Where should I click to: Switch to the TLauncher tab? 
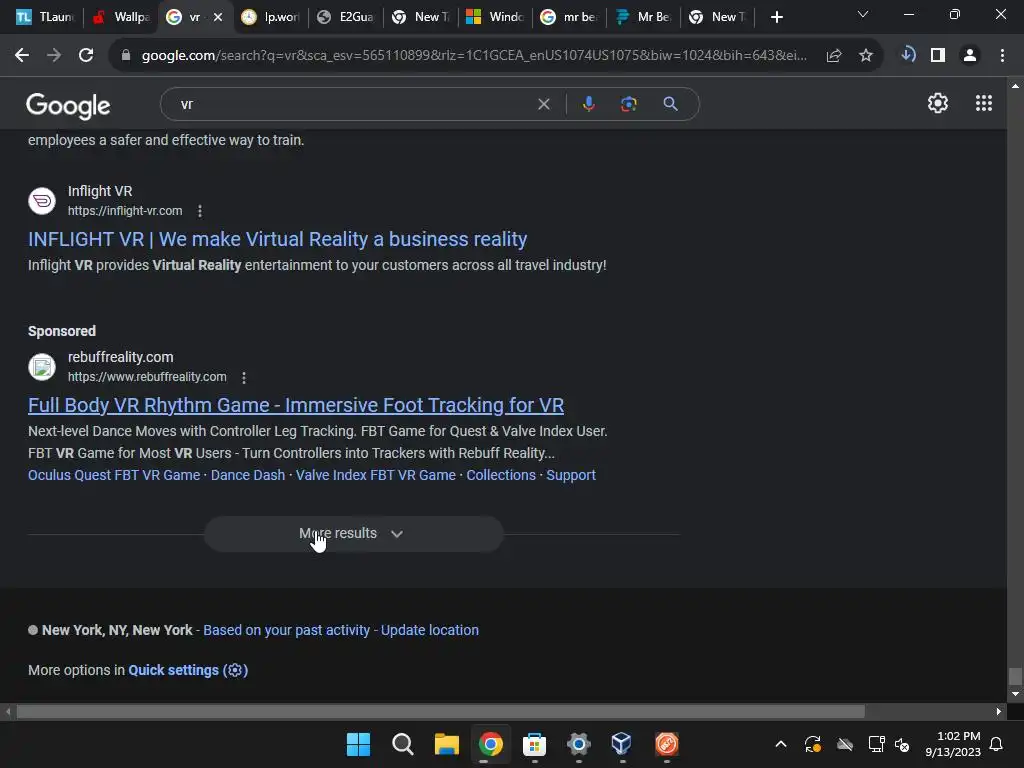tap(45, 17)
